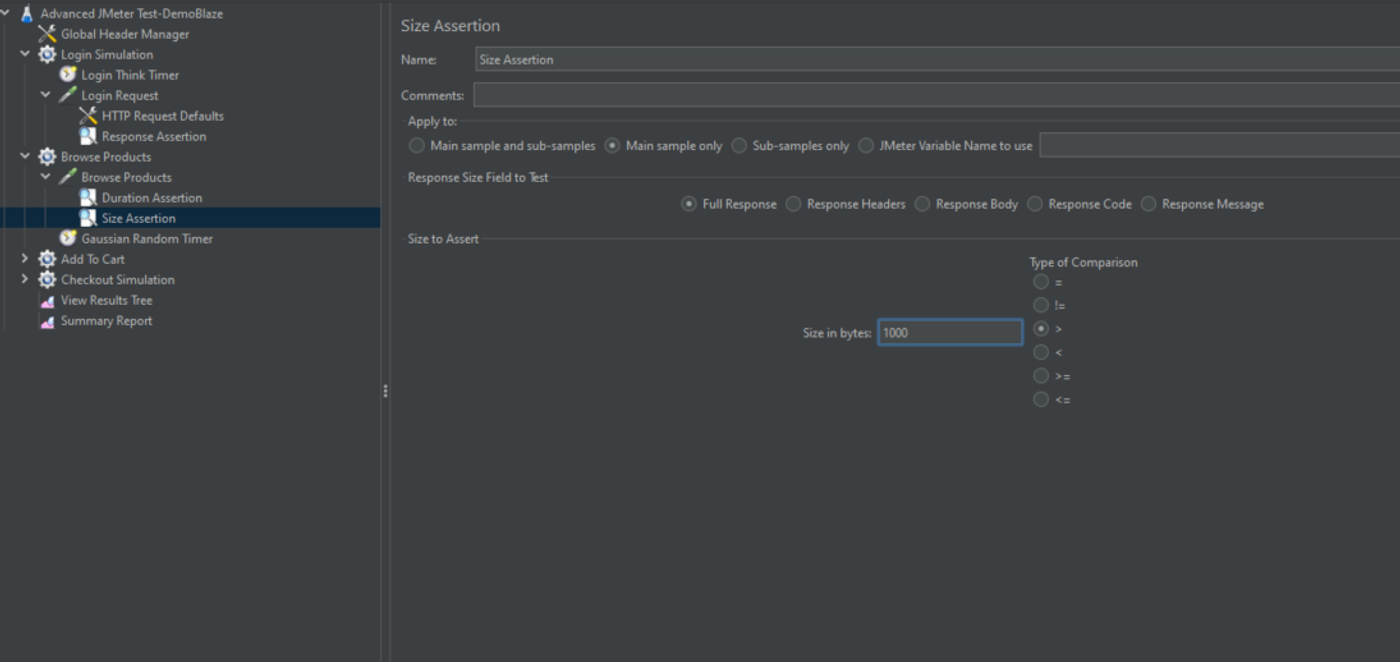Expand the Checkout Simulation thread group
This screenshot has width=1400, height=662.
click(x=25, y=279)
